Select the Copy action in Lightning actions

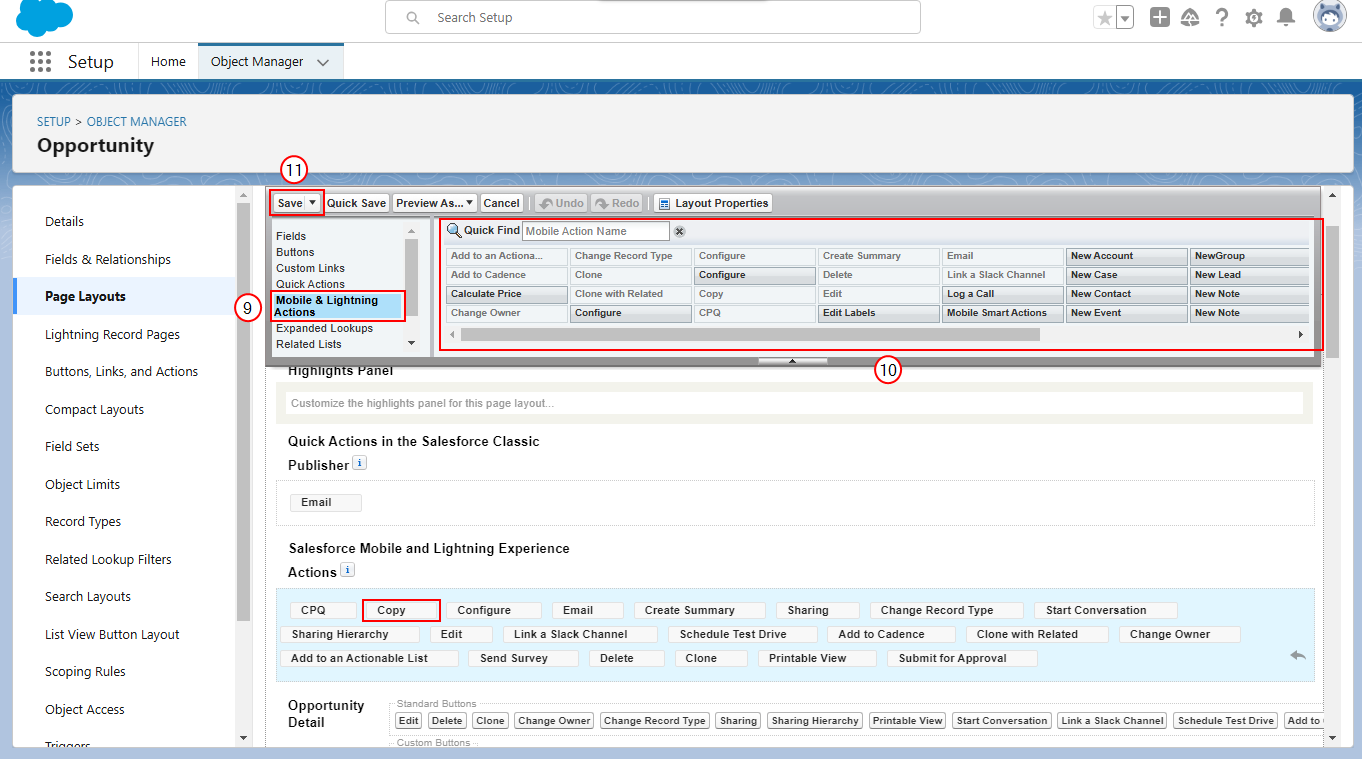click(401, 610)
